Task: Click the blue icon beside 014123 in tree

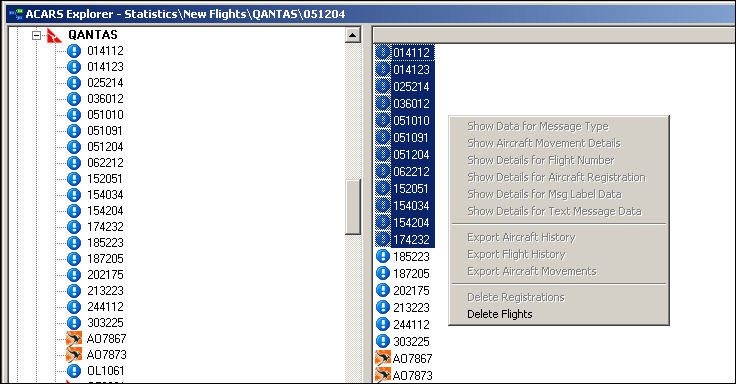Action: pyautogui.click(x=74, y=67)
